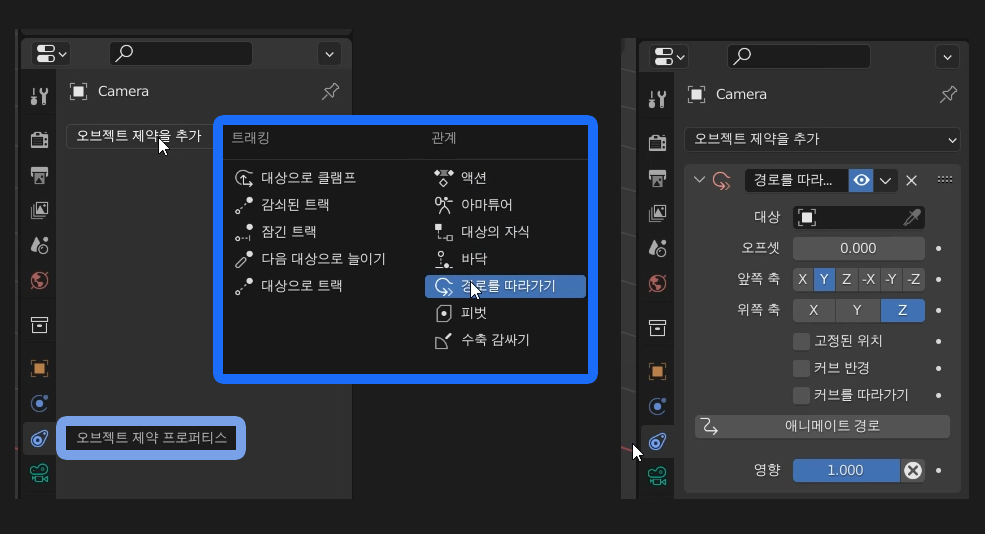Open World properties tab in right panel
985x534 pixels.
click(657, 283)
